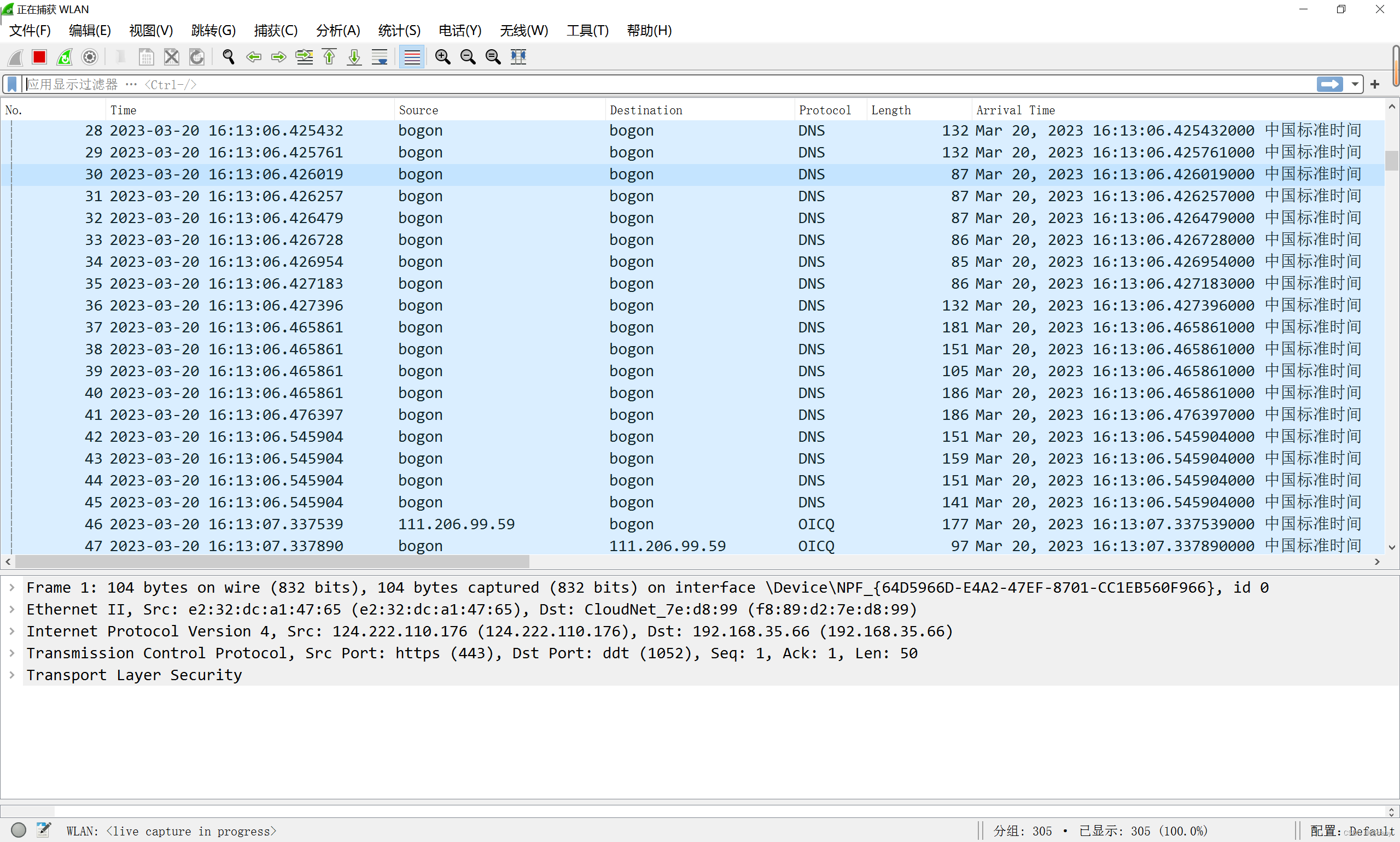Zoom in the packet list text
Viewport: 1400px width, 842px height.
pyautogui.click(x=442, y=57)
